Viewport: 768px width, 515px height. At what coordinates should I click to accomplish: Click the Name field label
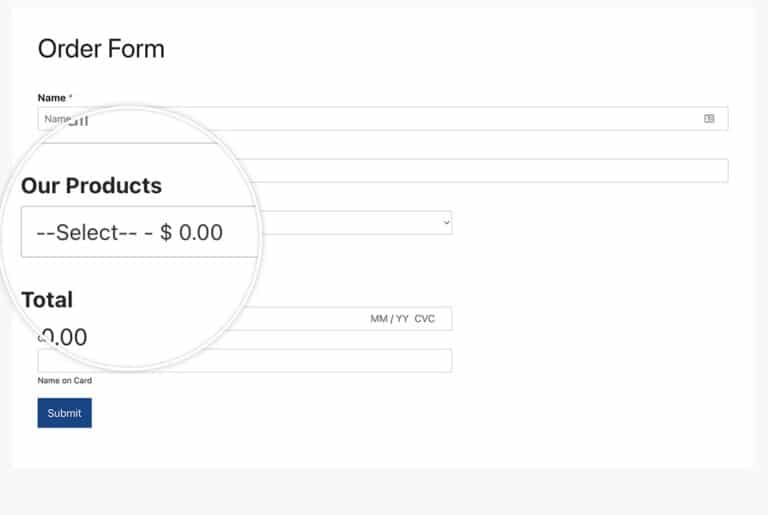(x=51, y=98)
